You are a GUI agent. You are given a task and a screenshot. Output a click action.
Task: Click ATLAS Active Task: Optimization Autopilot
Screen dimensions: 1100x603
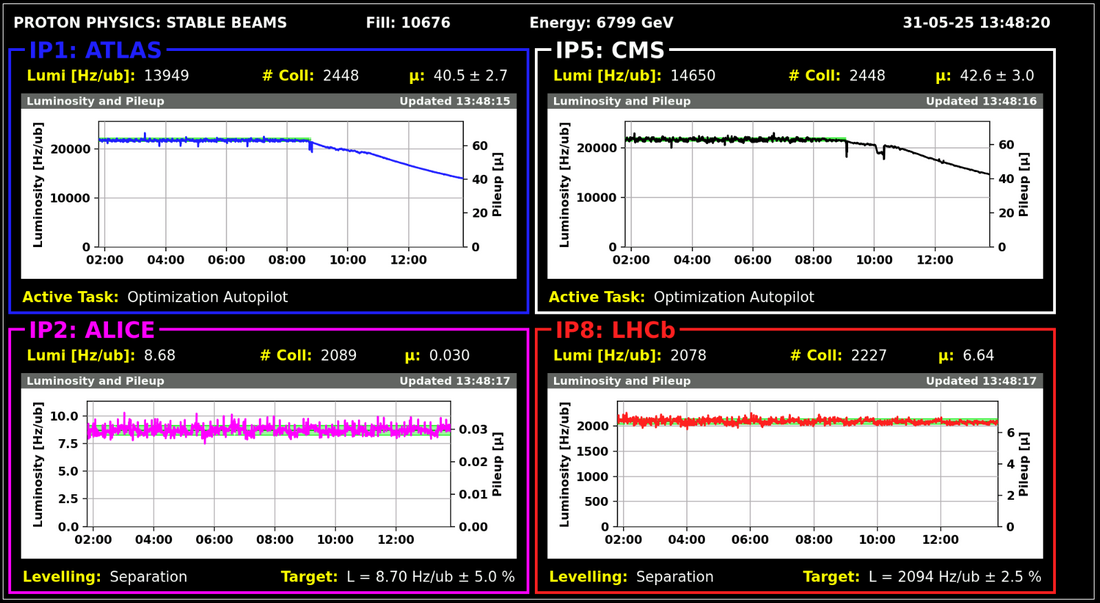[155, 297]
